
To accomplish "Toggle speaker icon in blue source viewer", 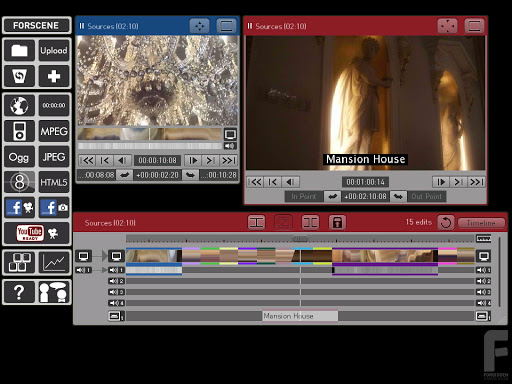I will [x=230, y=146].
